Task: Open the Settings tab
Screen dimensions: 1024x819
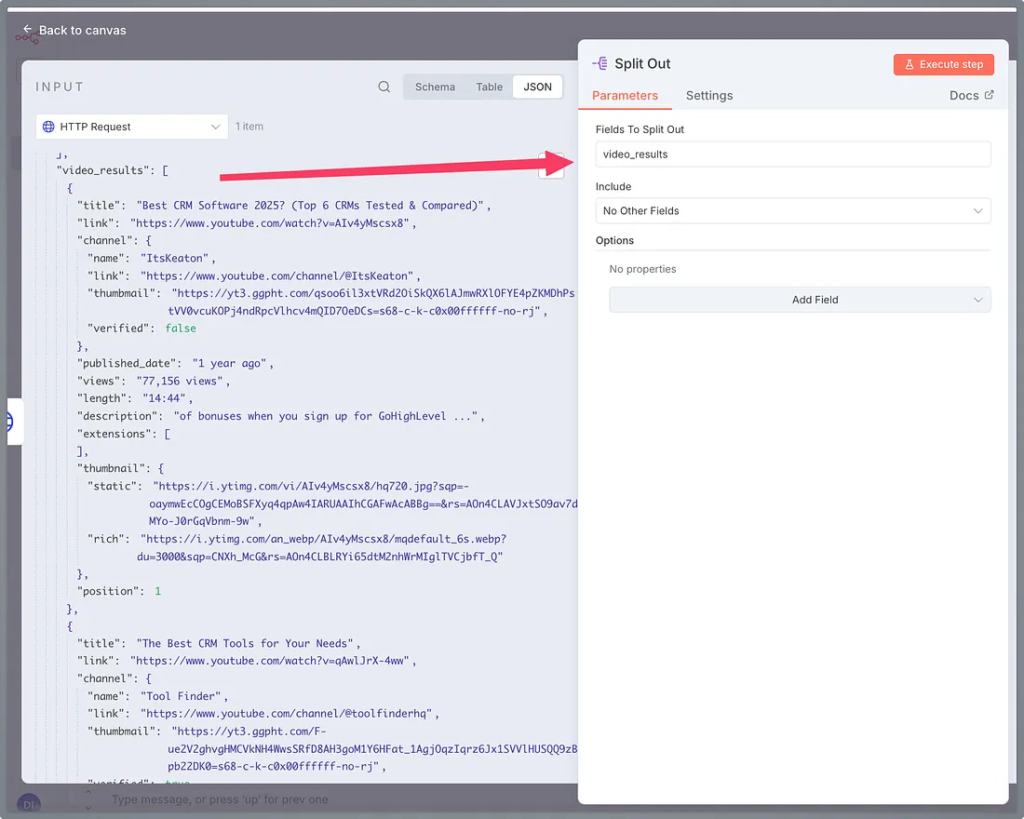Action: pos(709,96)
